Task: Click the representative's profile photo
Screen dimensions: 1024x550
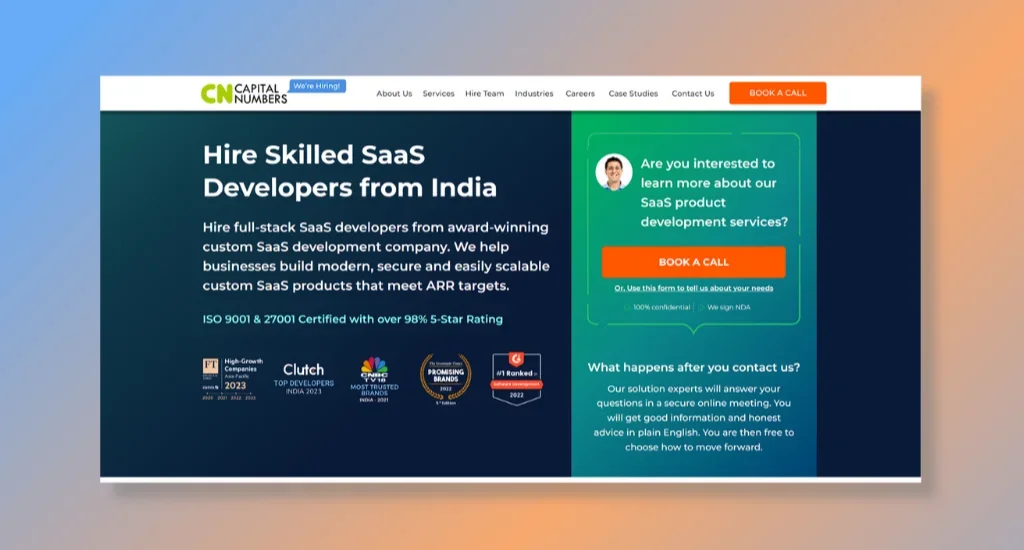Action: [x=614, y=172]
